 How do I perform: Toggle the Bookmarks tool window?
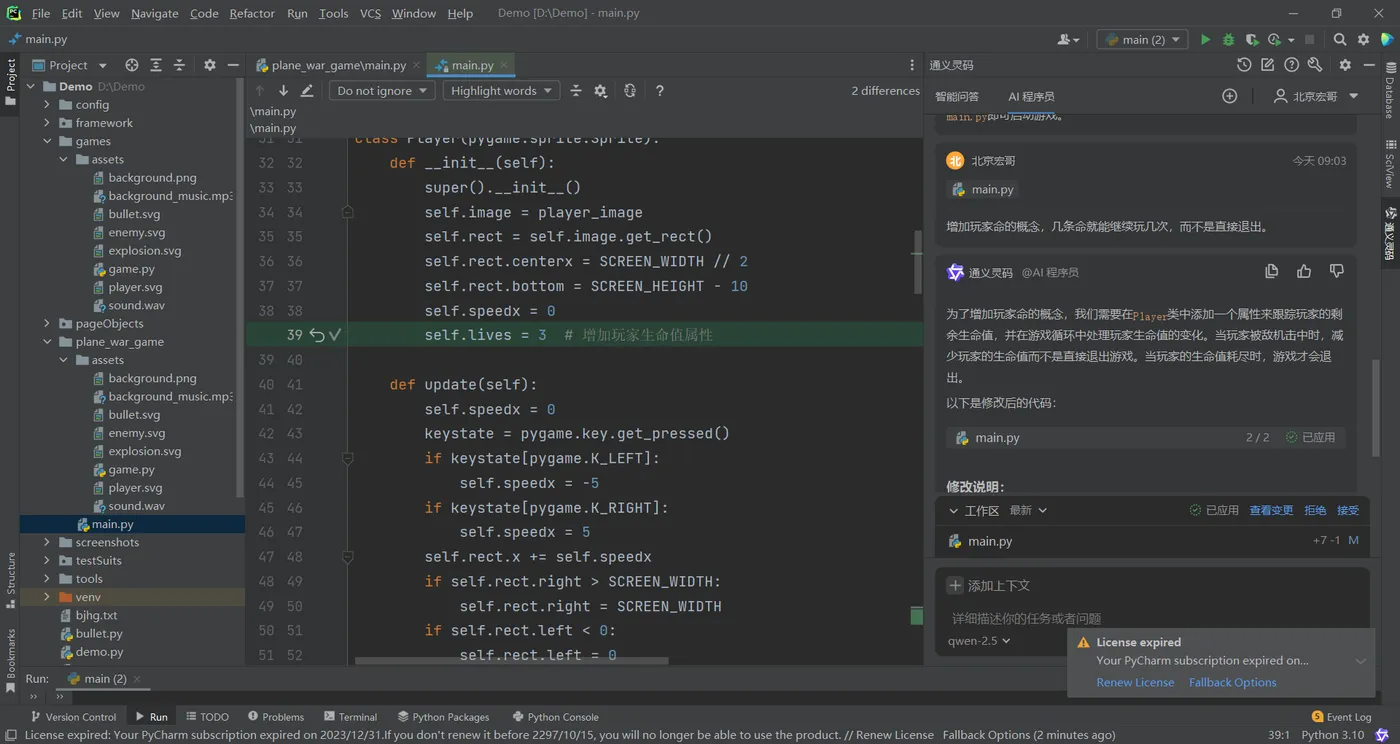(x=11, y=653)
